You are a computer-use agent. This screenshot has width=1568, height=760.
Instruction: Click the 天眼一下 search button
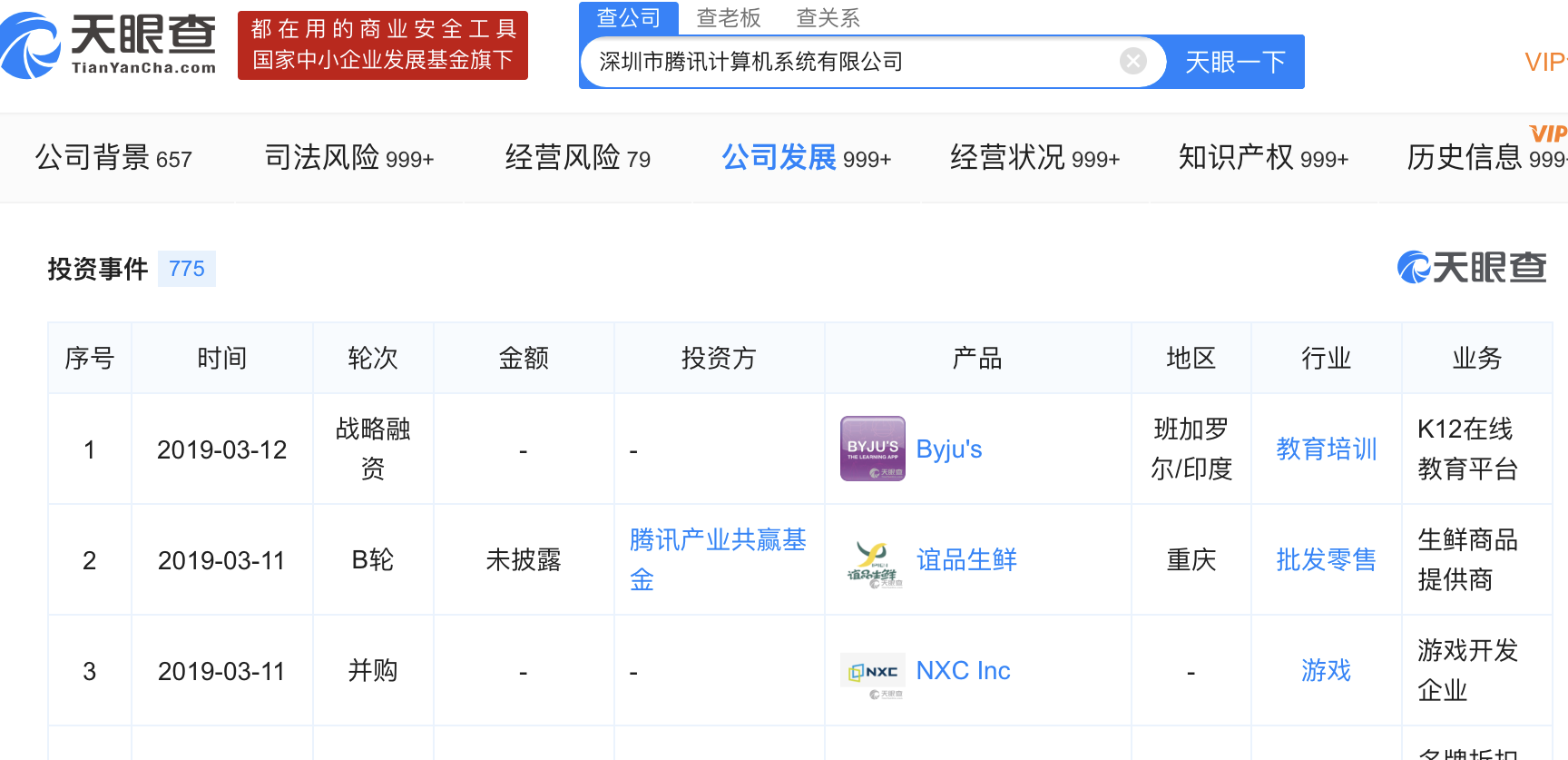click(x=1235, y=62)
